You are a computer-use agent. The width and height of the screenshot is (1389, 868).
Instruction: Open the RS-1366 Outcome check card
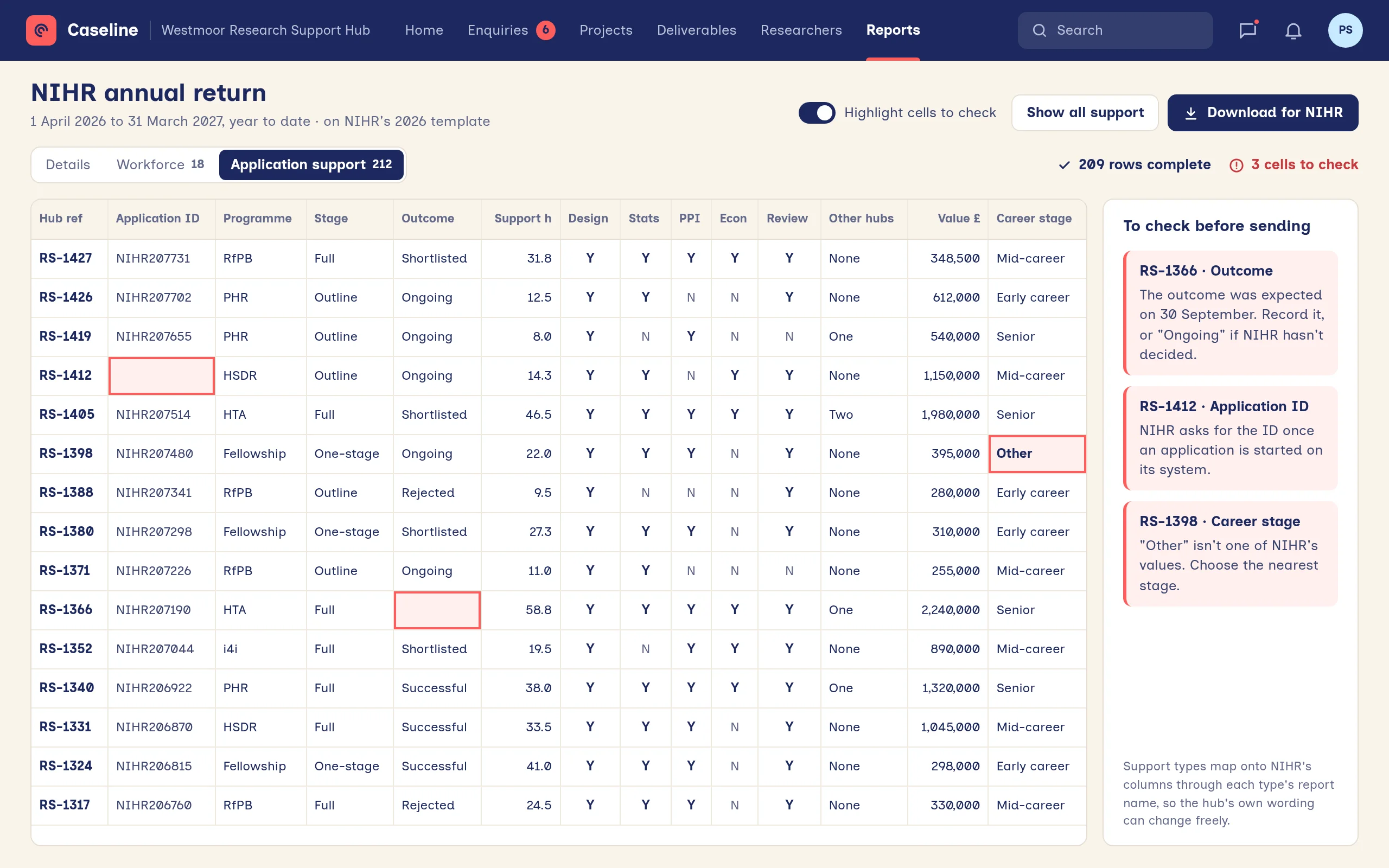click(x=1230, y=313)
